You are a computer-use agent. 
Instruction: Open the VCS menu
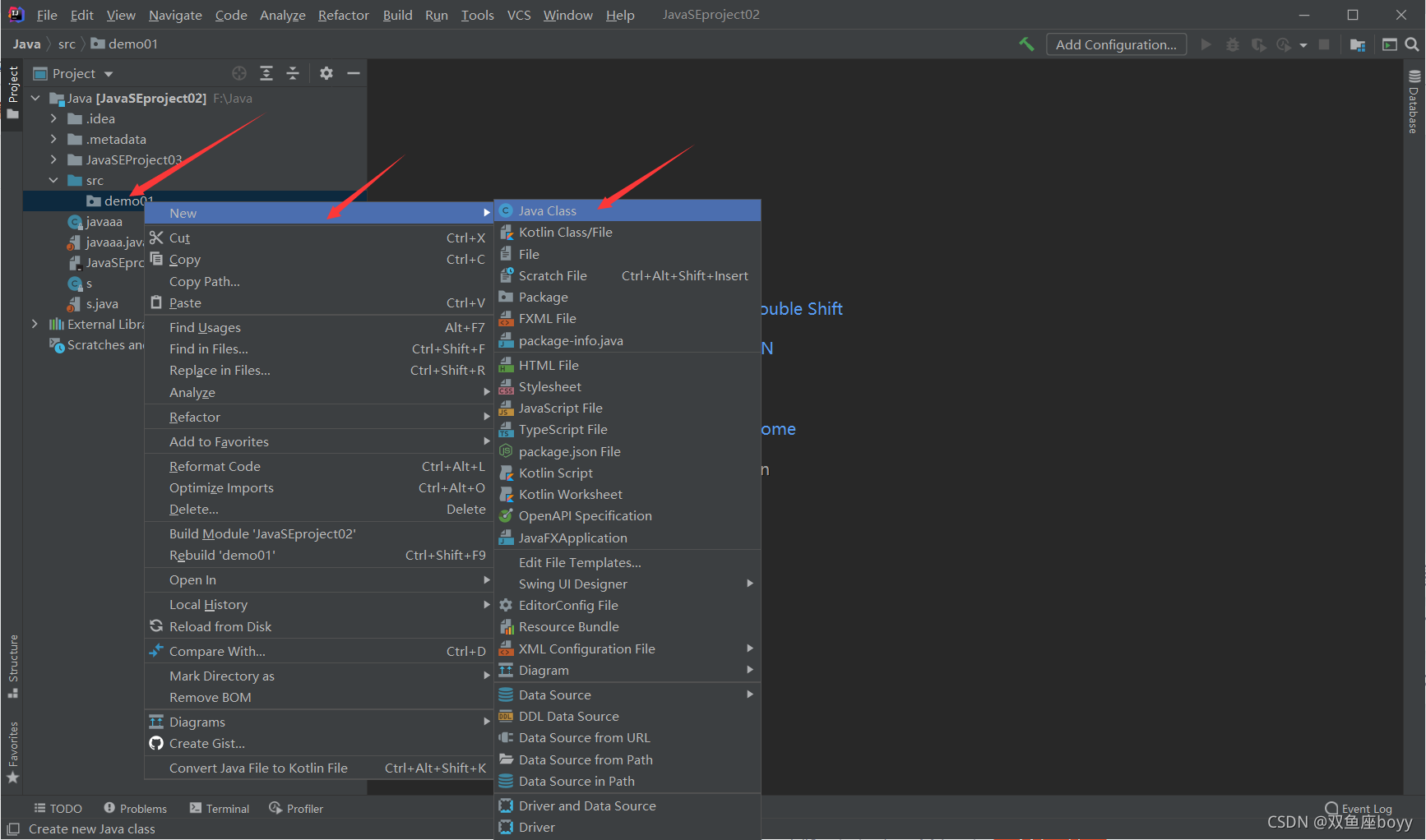[x=519, y=15]
